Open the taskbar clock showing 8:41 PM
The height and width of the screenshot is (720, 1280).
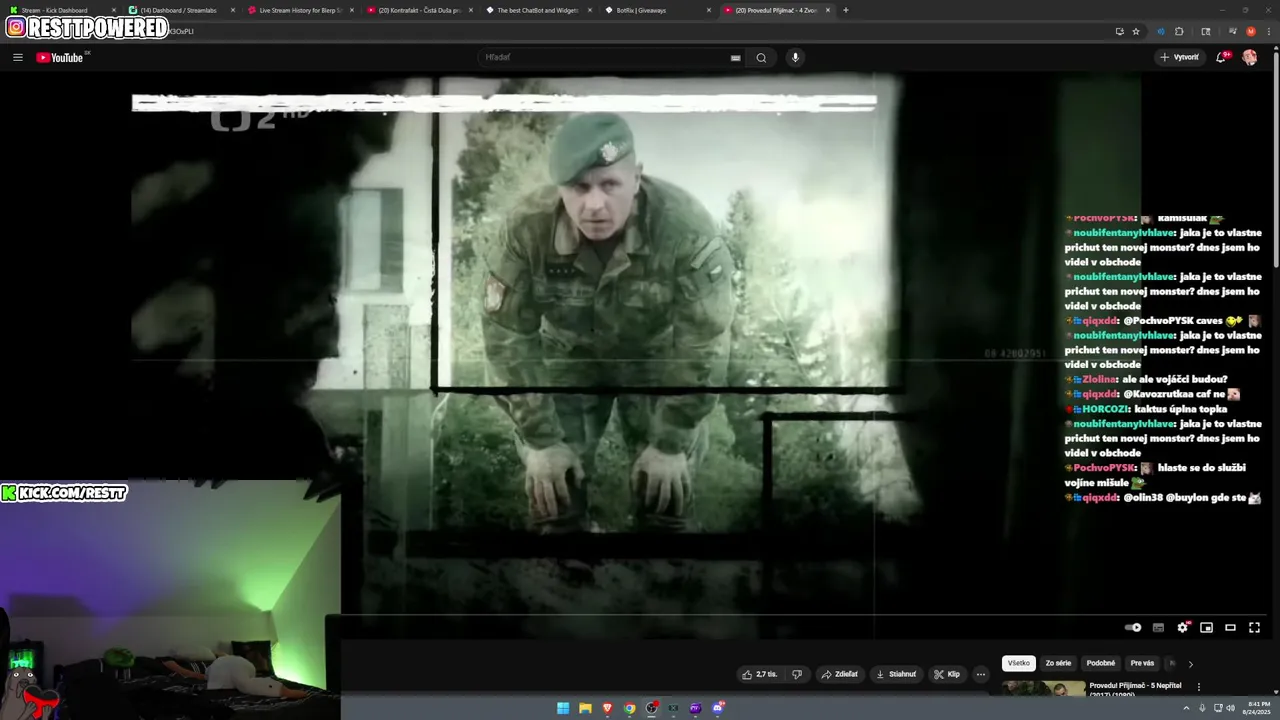[x=1256, y=708]
